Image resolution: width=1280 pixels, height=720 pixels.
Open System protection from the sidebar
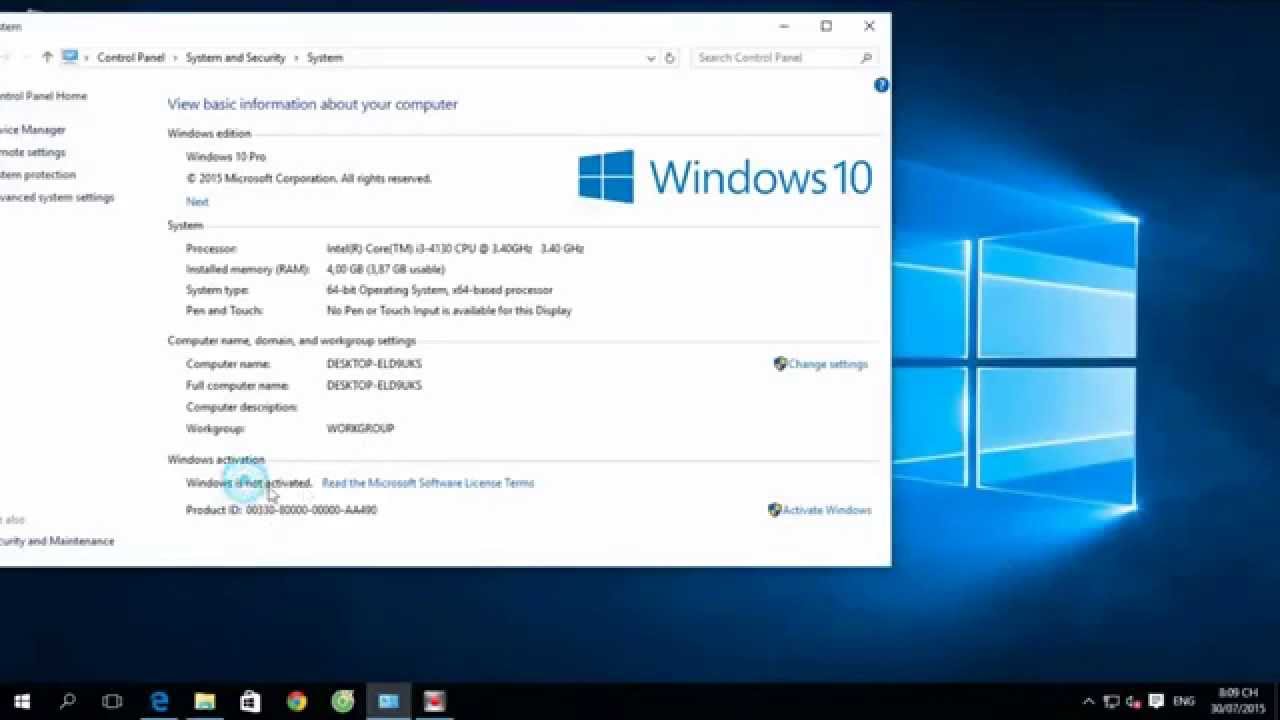(37, 175)
